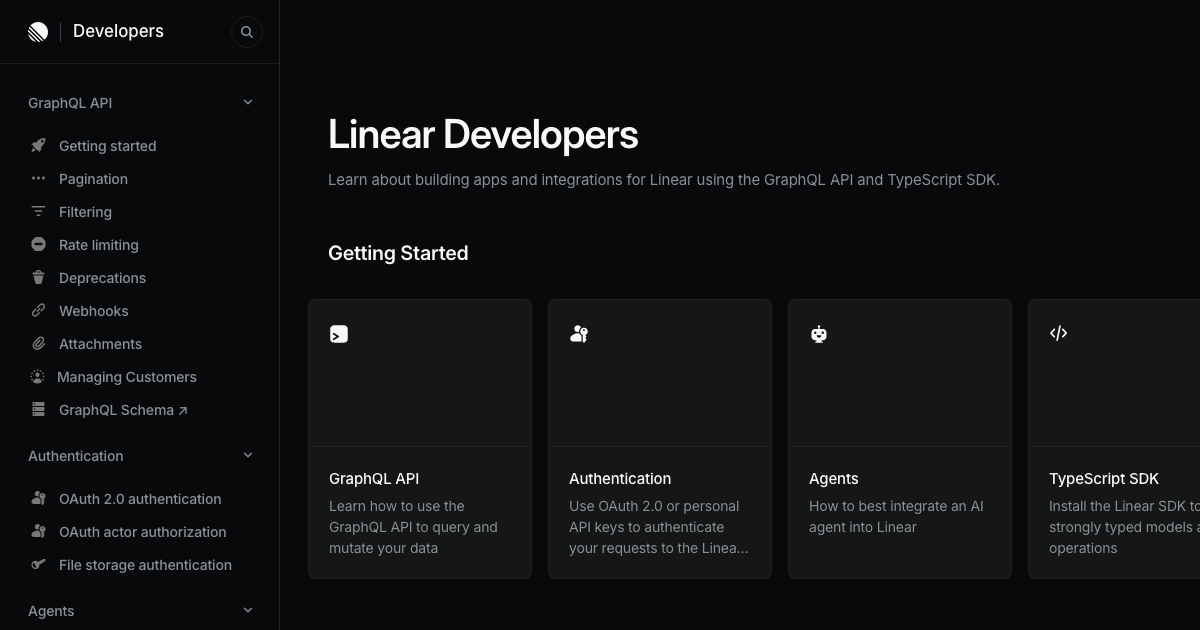Click the smiley icon beside Managing Customers

(x=37, y=376)
